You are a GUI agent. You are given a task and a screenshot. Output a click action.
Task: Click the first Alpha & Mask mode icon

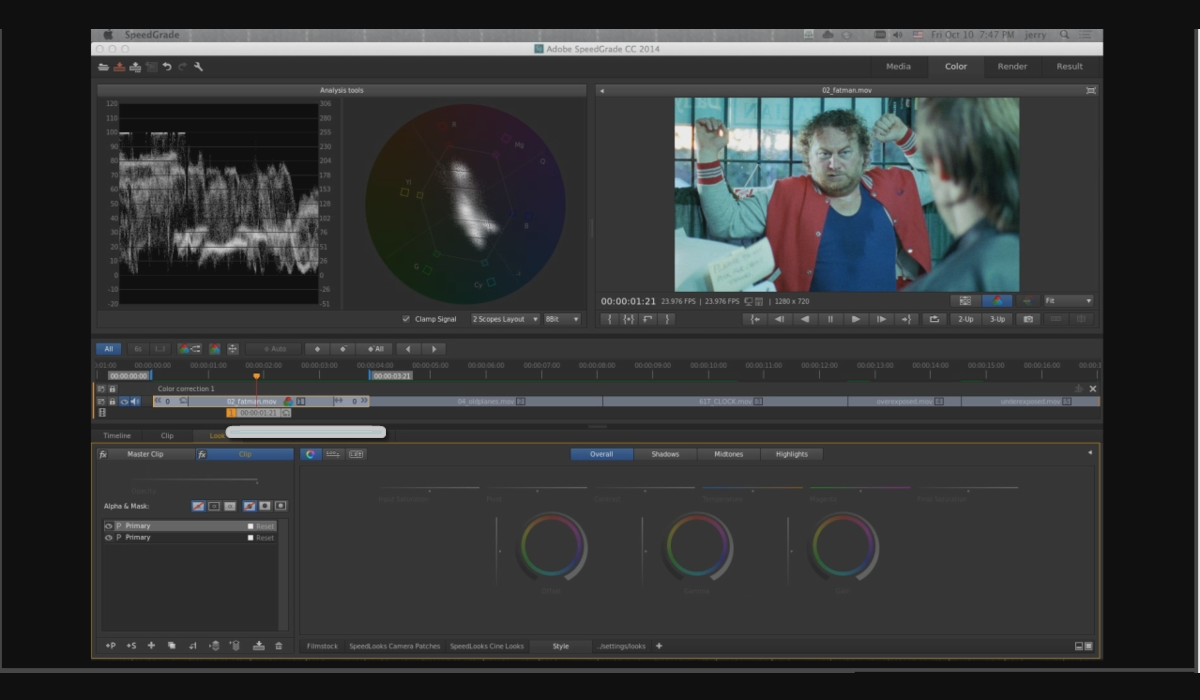coord(198,506)
